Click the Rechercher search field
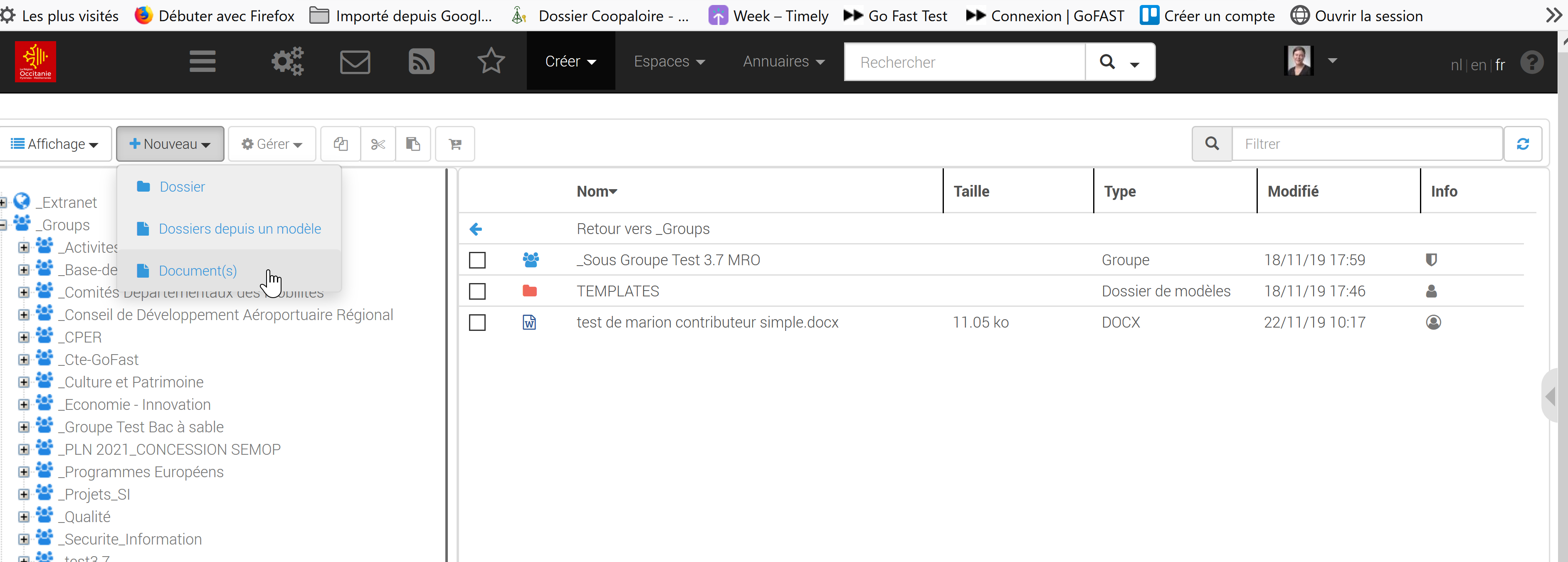This screenshot has width=1568, height=562. coord(964,62)
